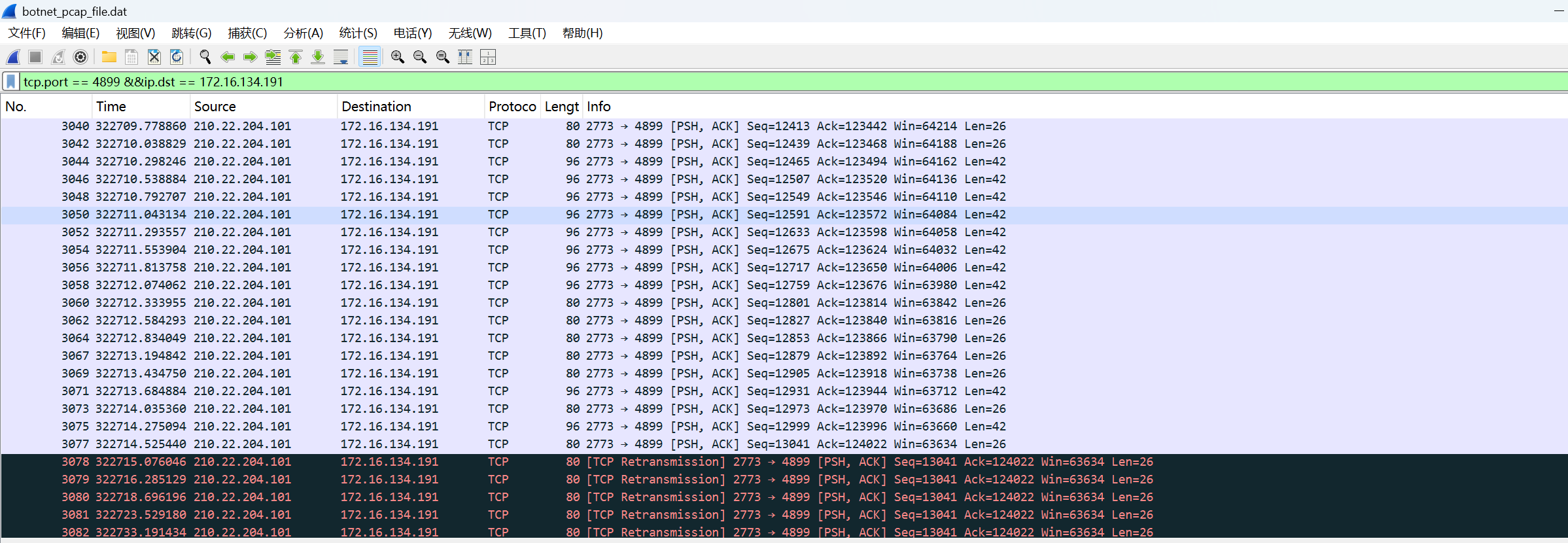
Task: Select TCP Retransmission packet 3078
Action: [x=784, y=462]
